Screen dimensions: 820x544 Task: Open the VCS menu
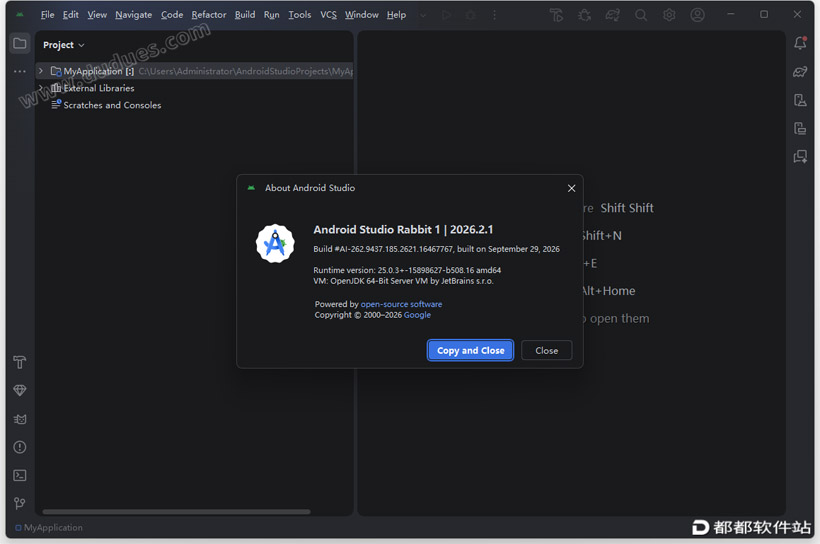(328, 15)
